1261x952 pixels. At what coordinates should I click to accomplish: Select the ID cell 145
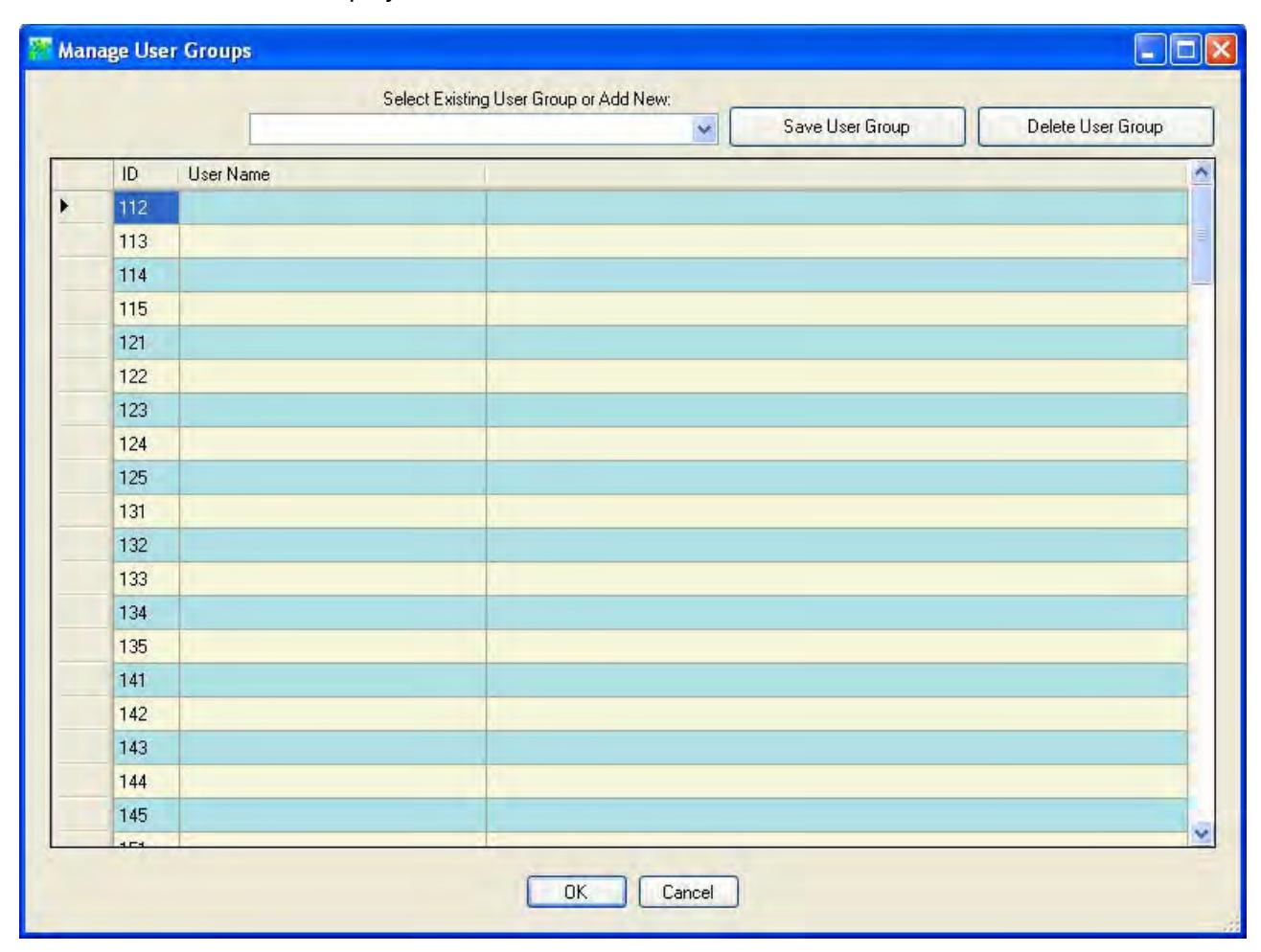coord(146,815)
